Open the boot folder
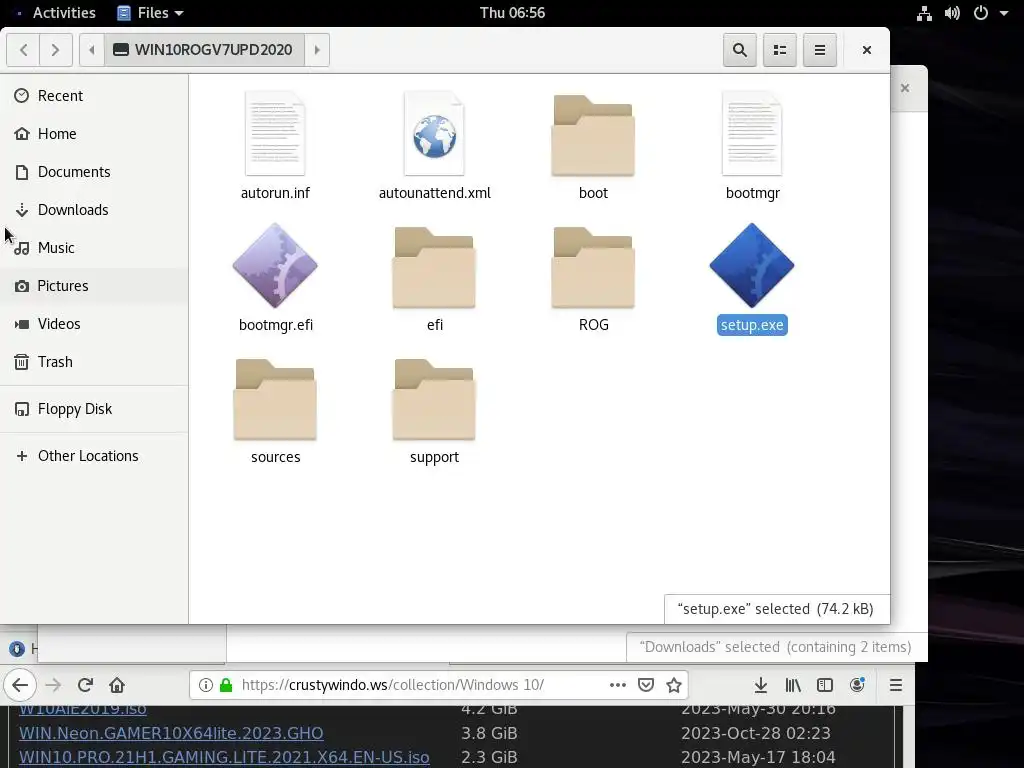Screen dimensions: 1024x768 593,136
